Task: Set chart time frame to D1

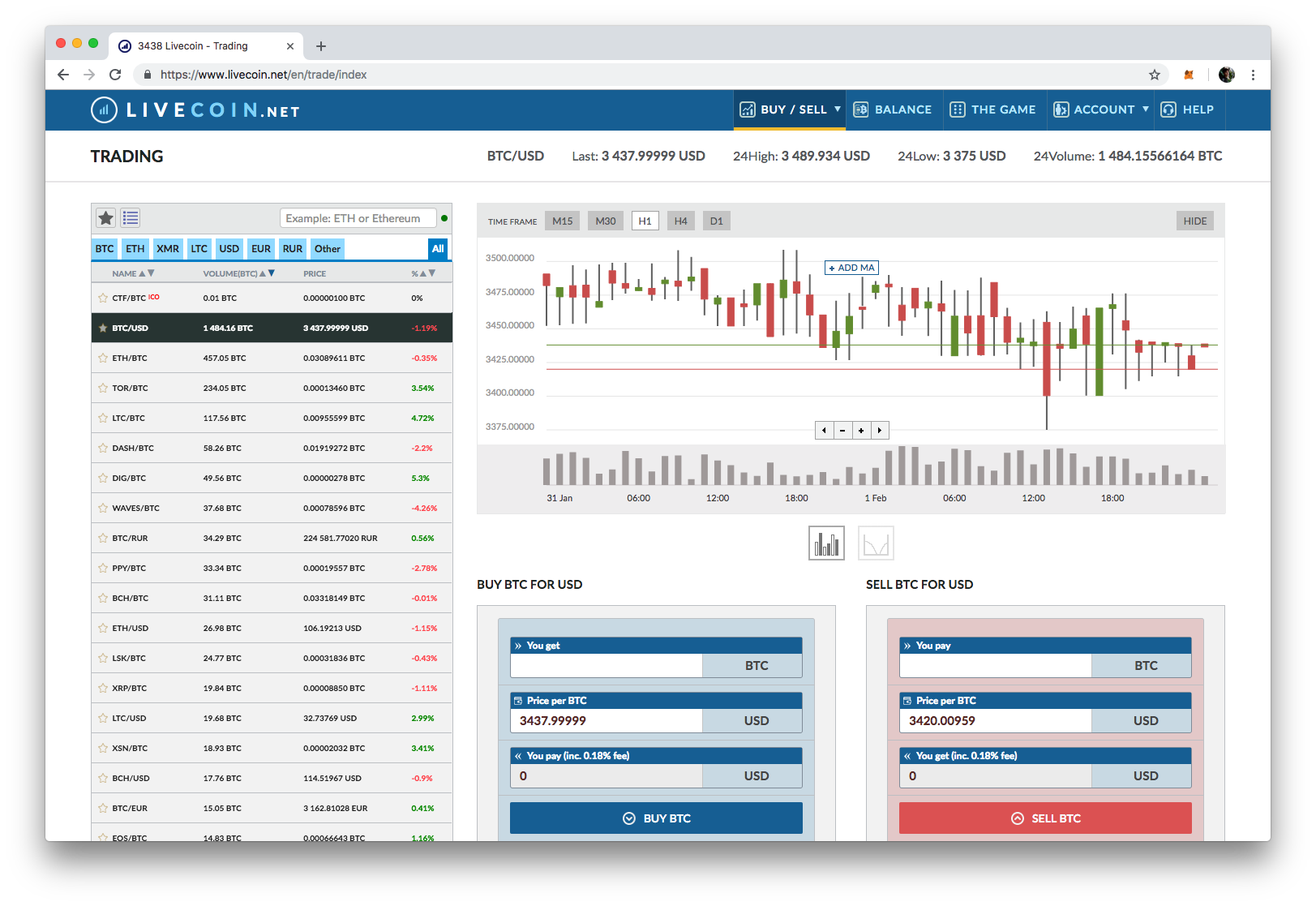Action: tap(717, 221)
